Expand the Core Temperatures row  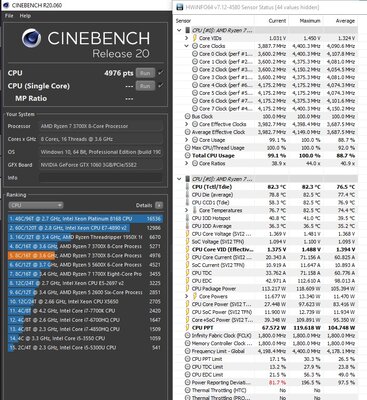pyautogui.click(x=187, y=210)
